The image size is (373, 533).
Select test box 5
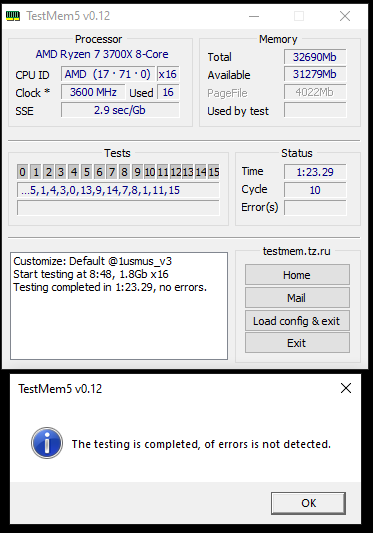coord(86,172)
